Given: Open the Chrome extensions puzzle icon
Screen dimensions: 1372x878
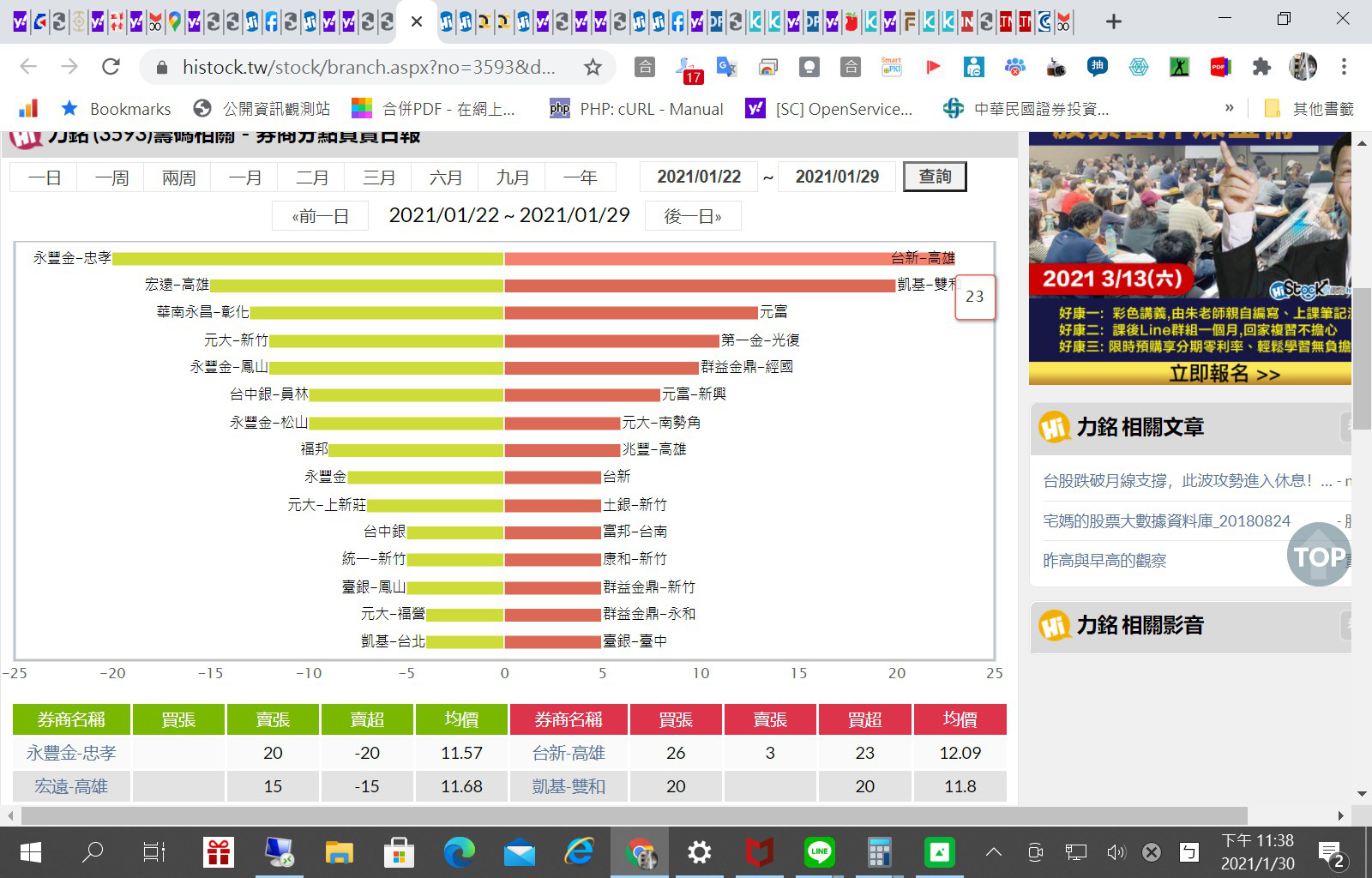Looking at the screenshot, I should click(1261, 67).
